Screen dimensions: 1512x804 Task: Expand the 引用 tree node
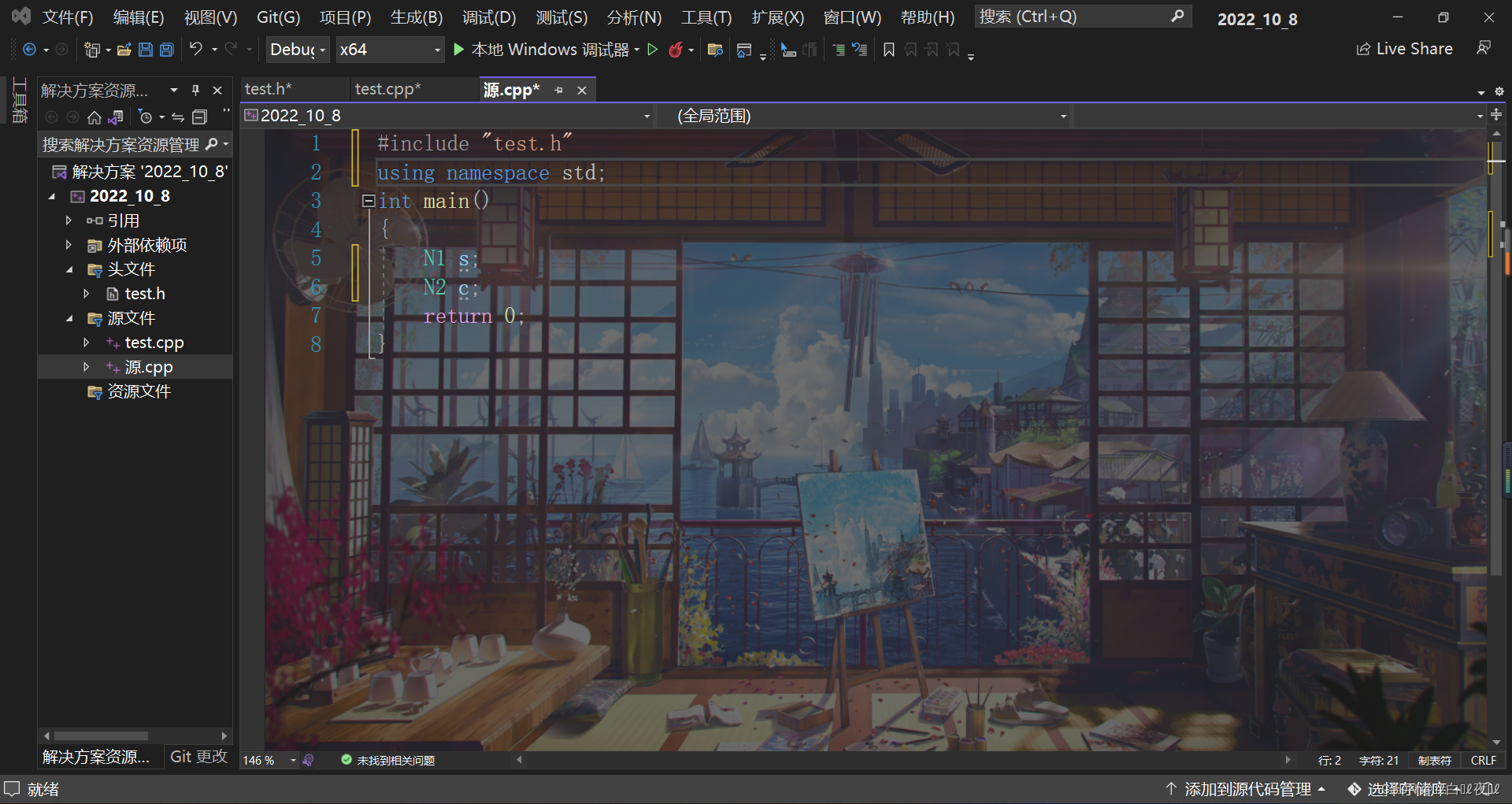pos(69,220)
